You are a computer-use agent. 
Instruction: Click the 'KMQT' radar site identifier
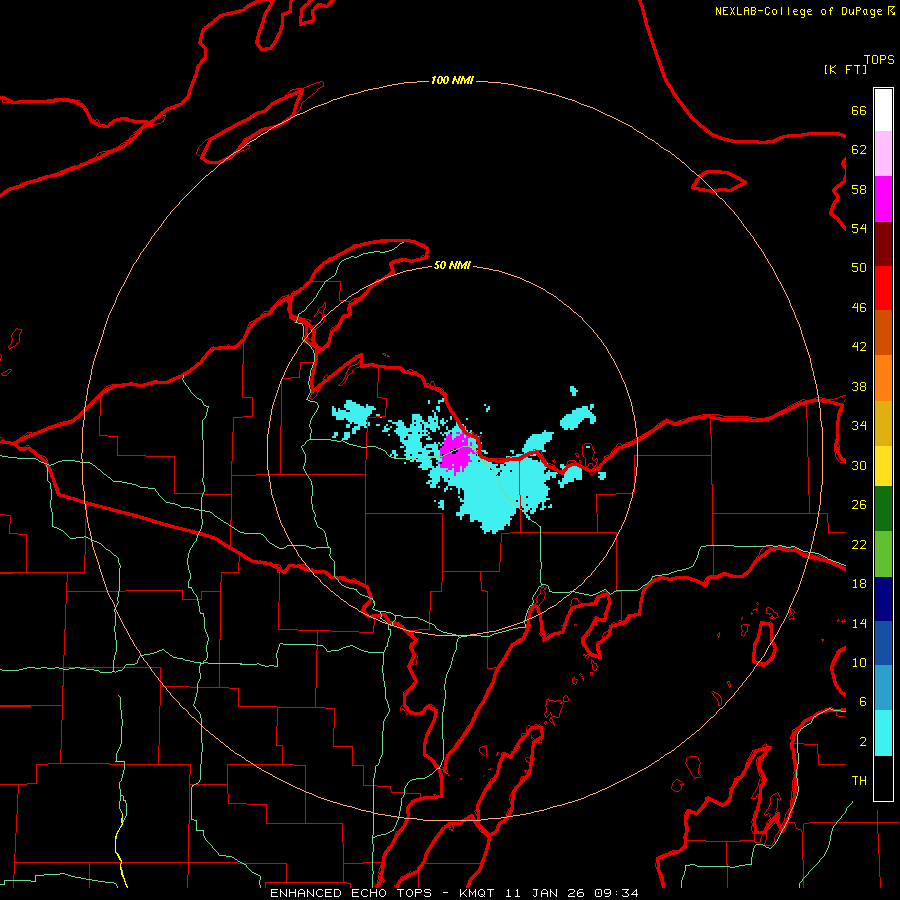(479, 893)
